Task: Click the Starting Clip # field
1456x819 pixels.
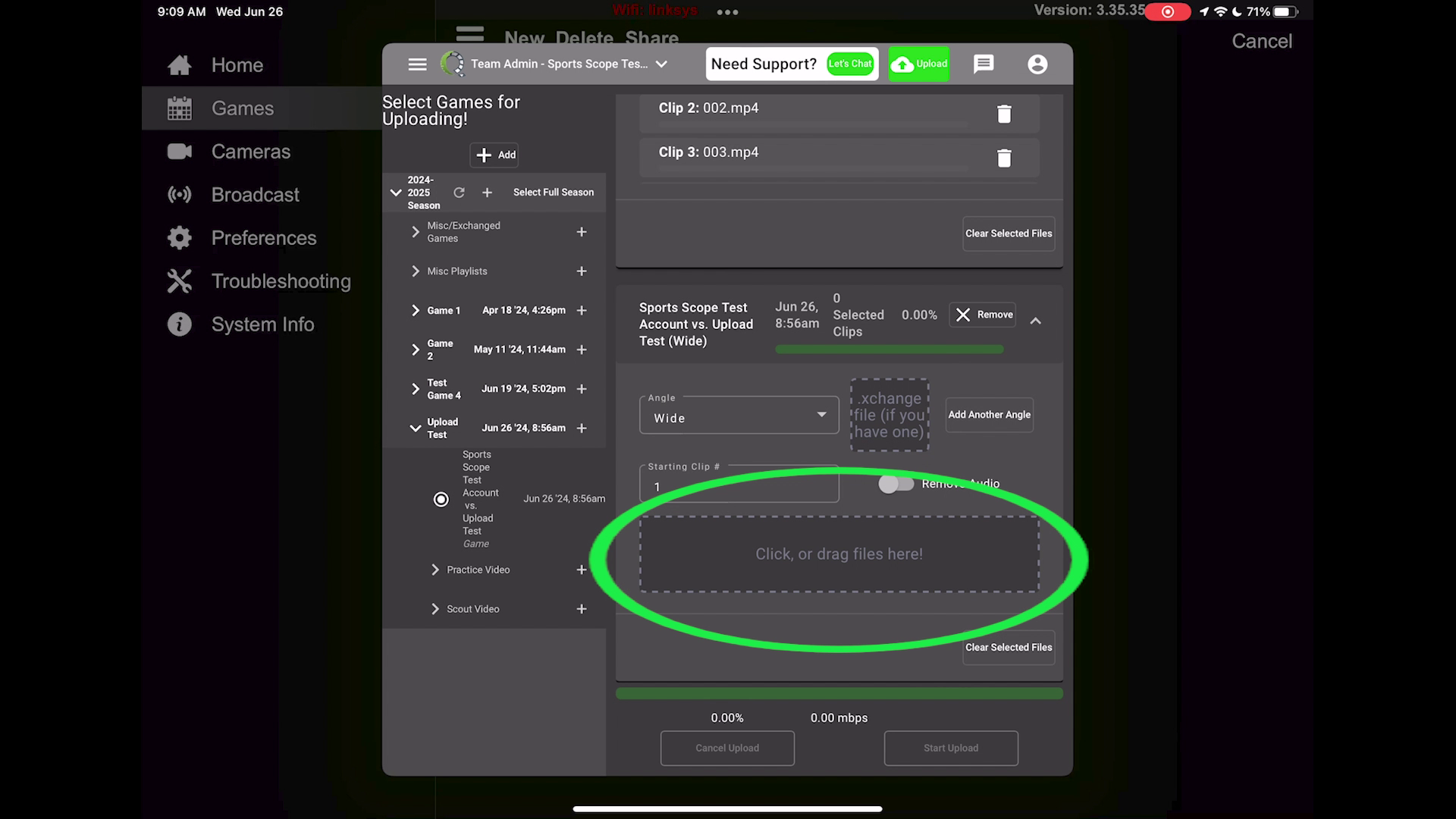Action: click(x=739, y=484)
